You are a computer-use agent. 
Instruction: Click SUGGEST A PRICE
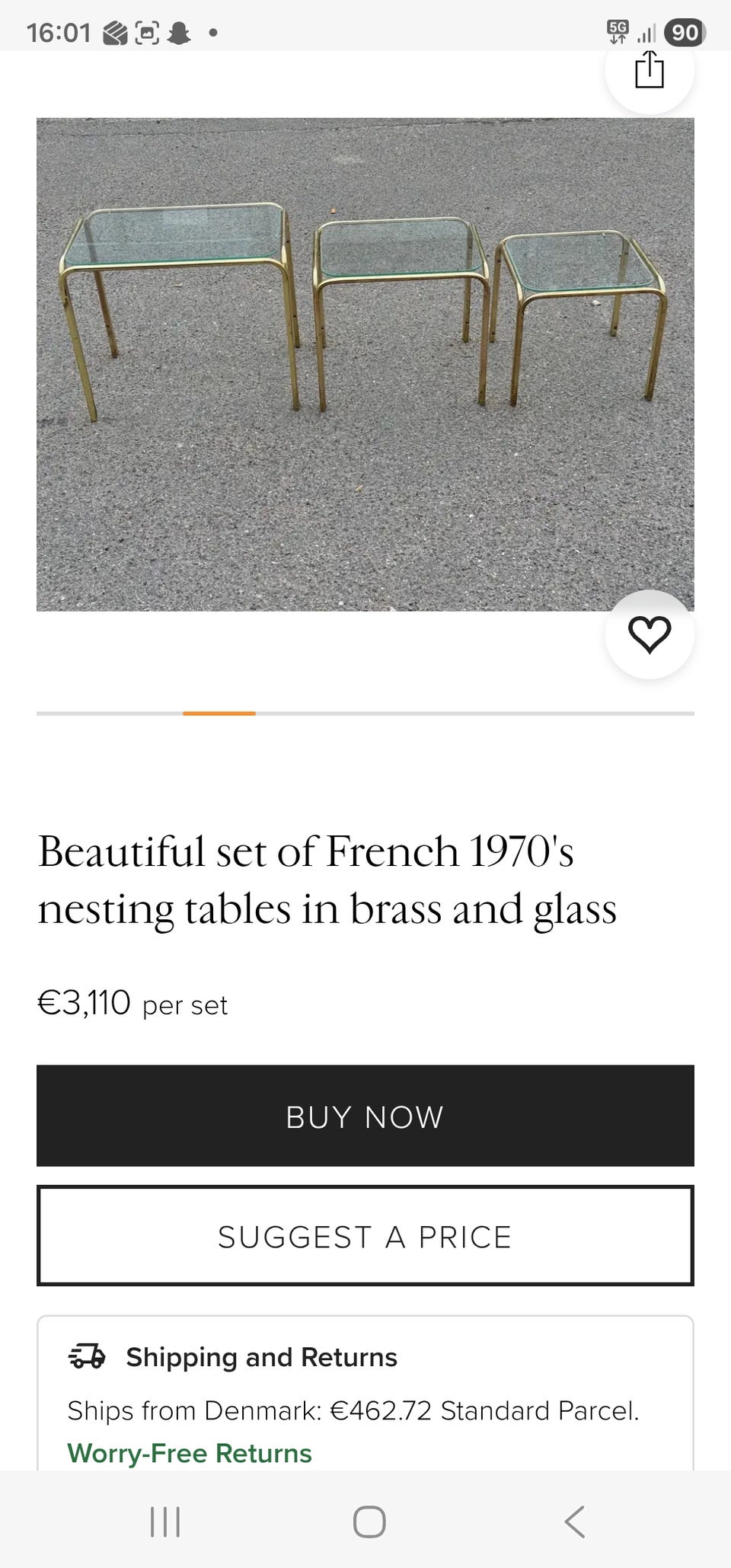365,1236
